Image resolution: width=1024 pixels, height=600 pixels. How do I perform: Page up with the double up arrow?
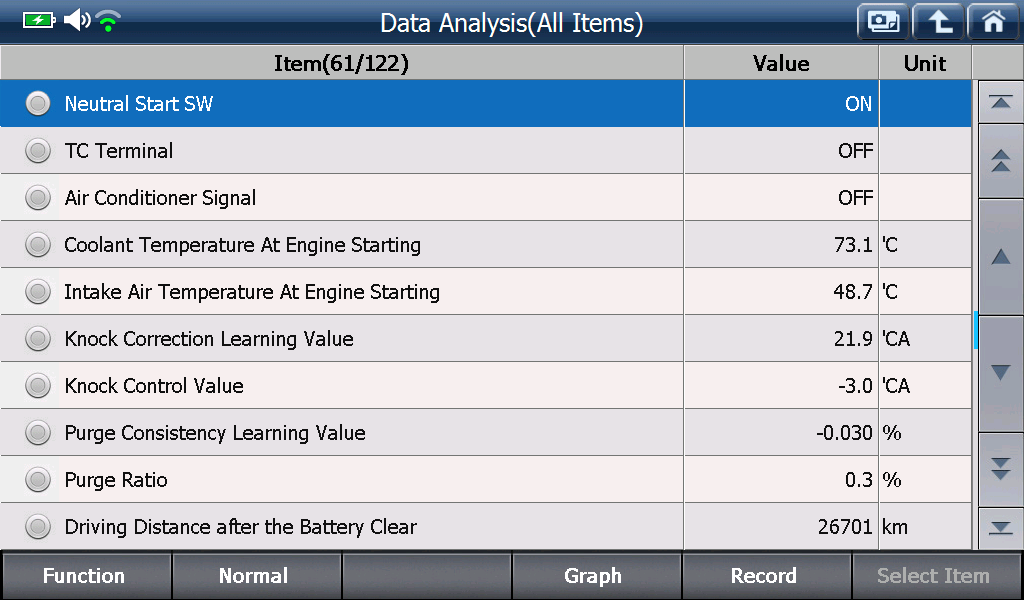pyautogui.click(x=1000, y=161)
